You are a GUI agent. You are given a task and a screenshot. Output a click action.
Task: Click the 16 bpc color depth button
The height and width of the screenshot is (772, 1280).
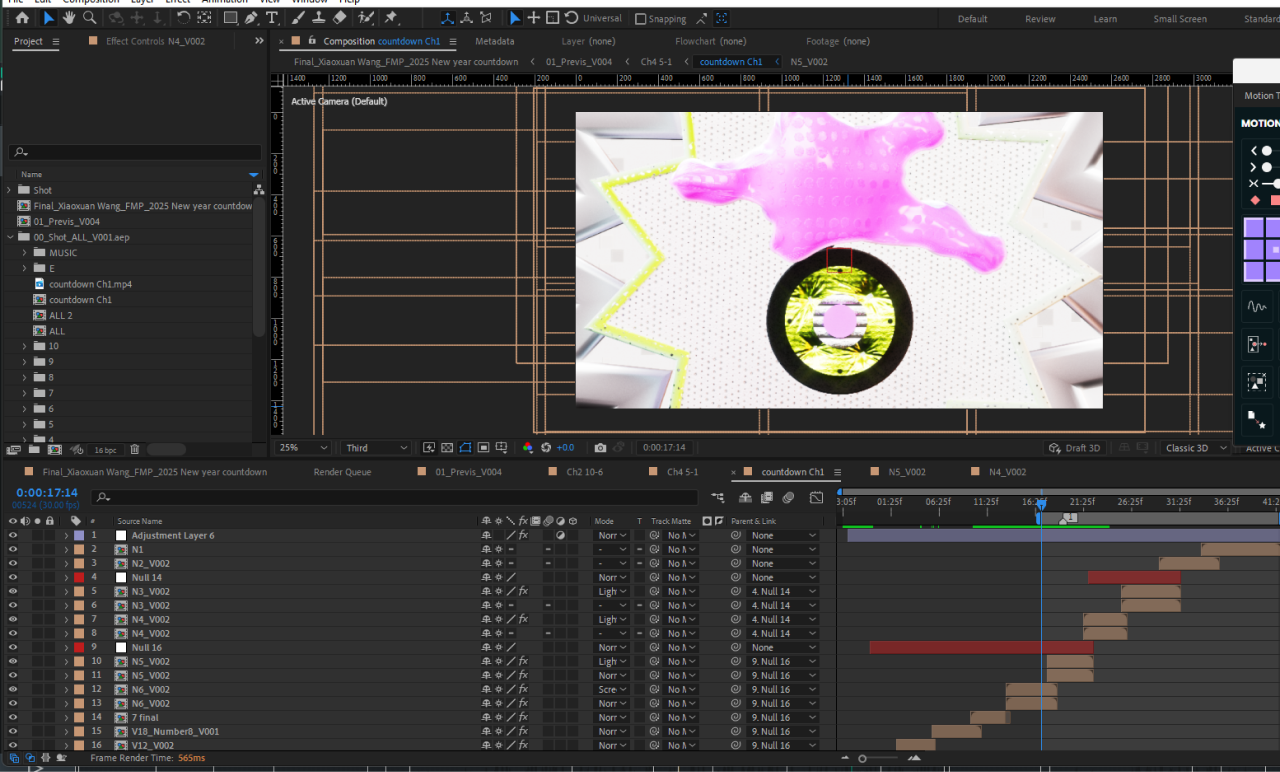pyautogui.click(x=105, y=450)
